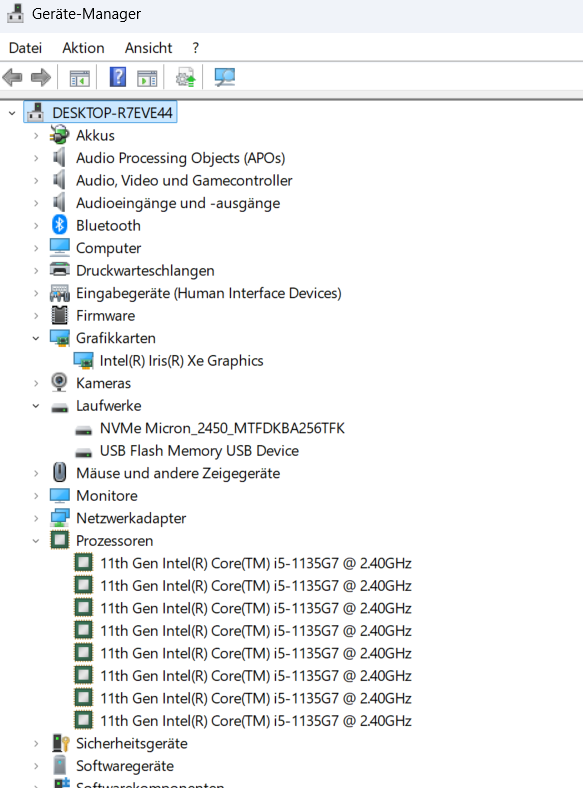Open the Aktion menu
This screenshot has height=788, width=583.
coord(83,48)
